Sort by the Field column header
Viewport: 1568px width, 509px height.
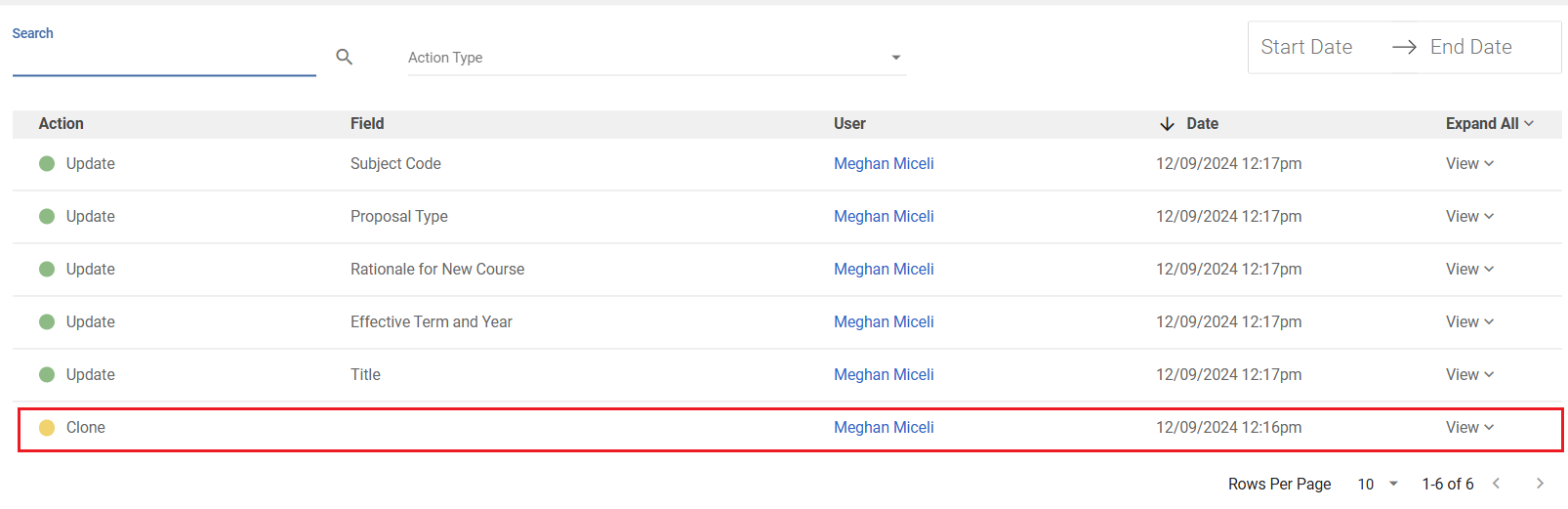coord(367,124)
